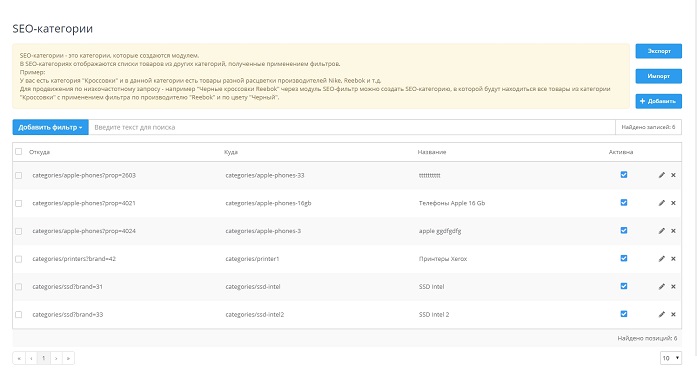Image resolution: width=697 pixels, height=387 pixels.
Task: Focus the search text input field
Action: pos(352,127)
